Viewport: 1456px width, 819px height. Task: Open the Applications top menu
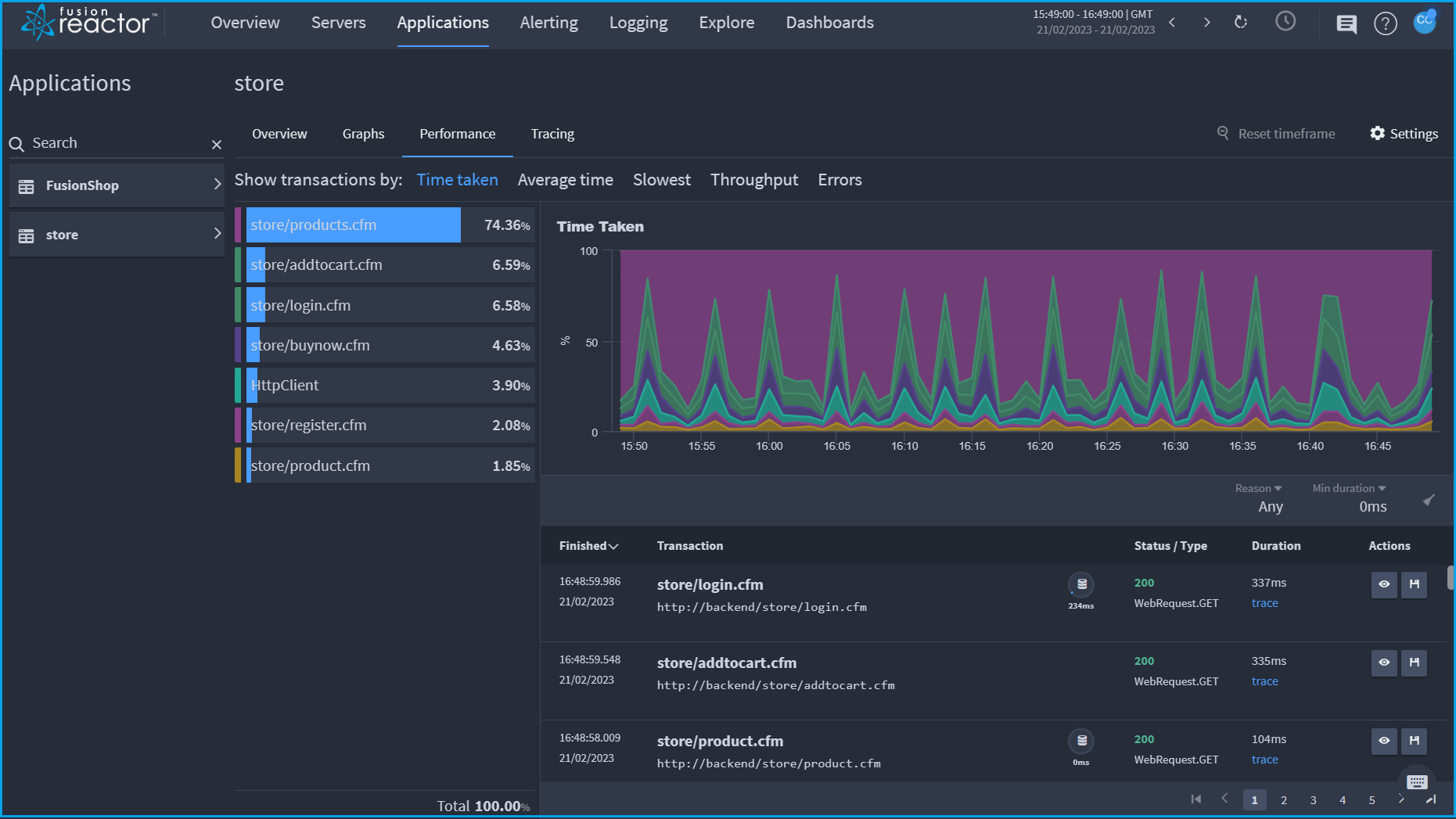(x=443, y=23)
